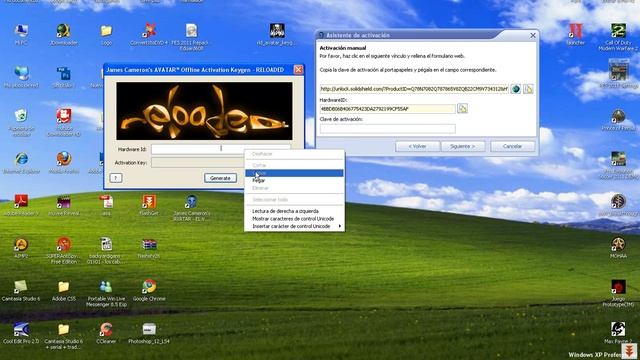Select Lectura de derecha a izquierda

(x=294, y=211)
